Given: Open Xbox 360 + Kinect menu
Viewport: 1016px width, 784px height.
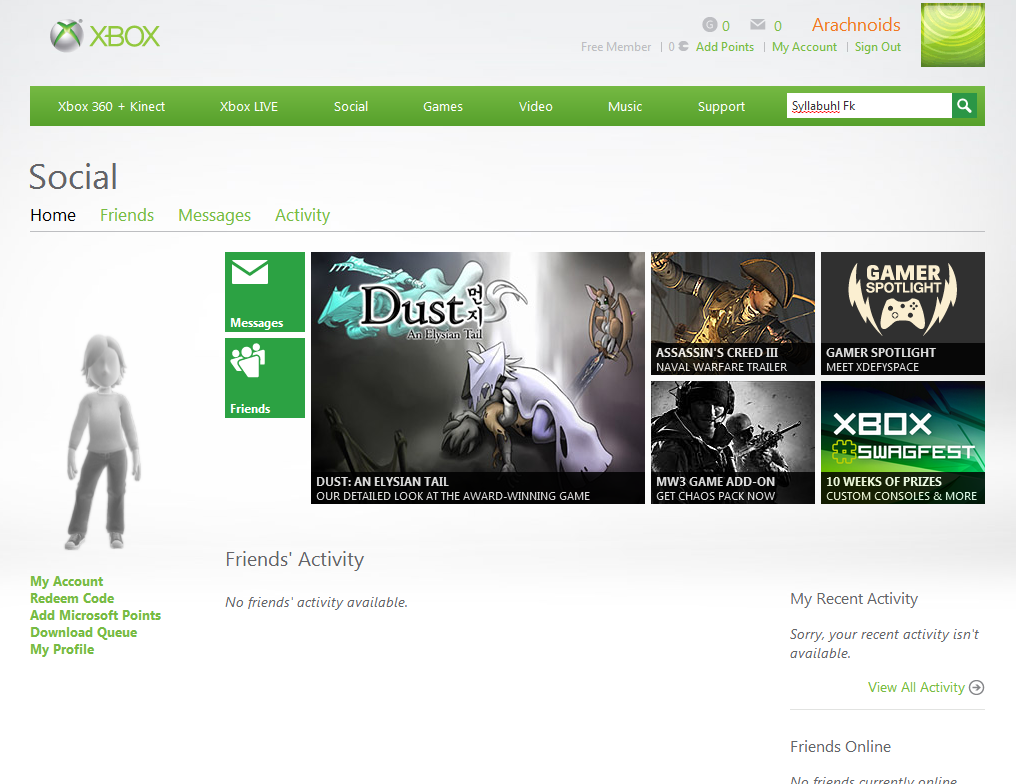Looking at the screenshot, I should click(111, 106).
